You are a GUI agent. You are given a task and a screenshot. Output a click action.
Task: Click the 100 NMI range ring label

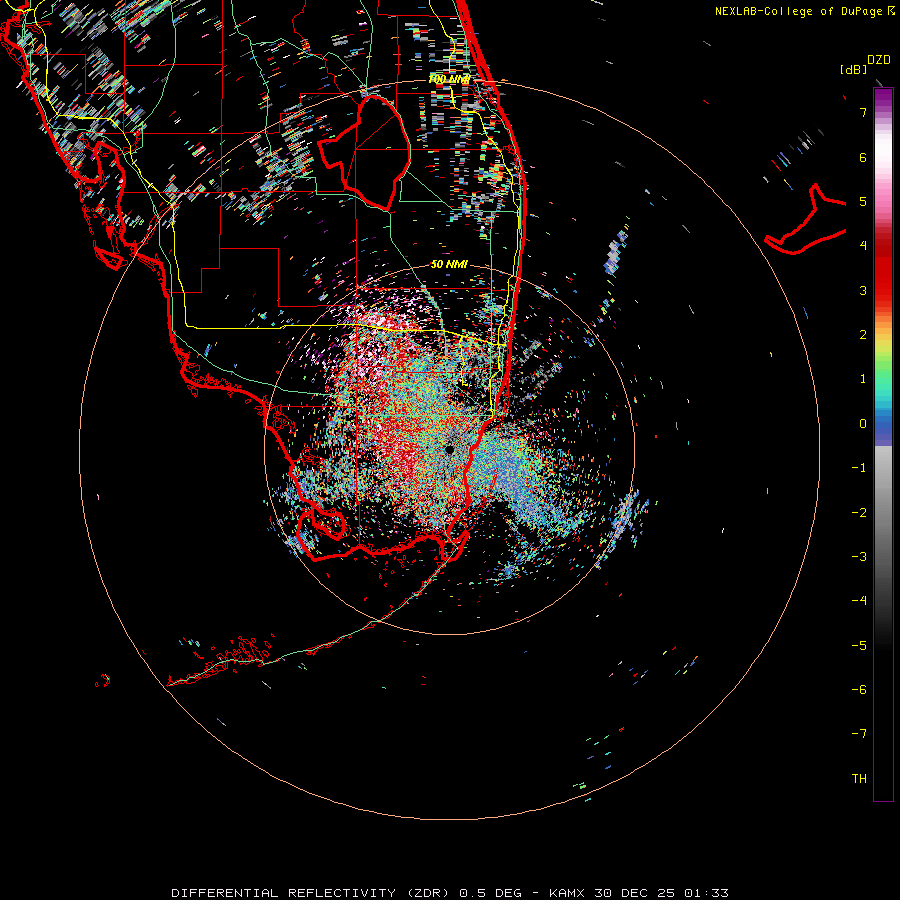(x=449, y=79)
